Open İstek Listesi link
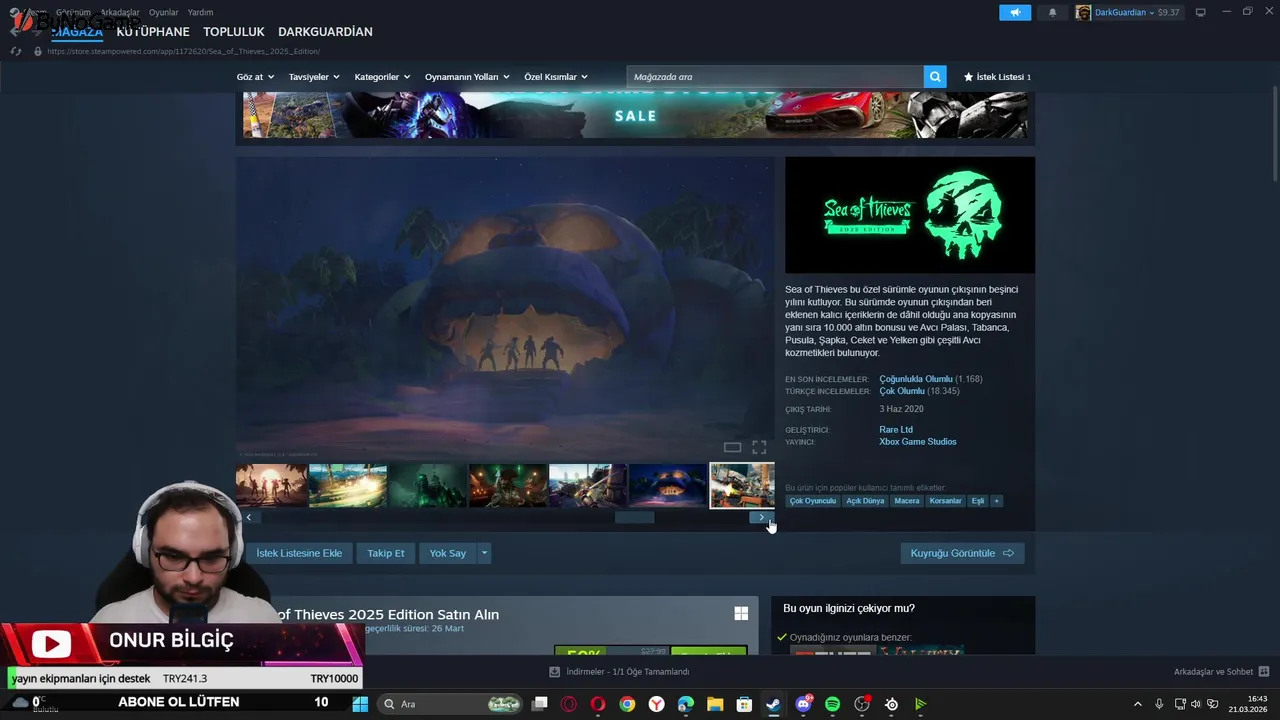 997,77
